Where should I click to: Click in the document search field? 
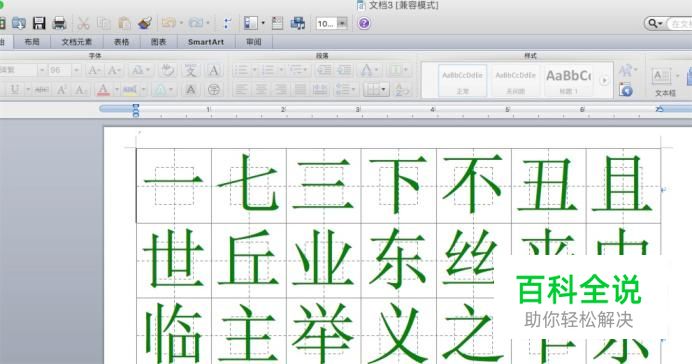pos(680,23)
